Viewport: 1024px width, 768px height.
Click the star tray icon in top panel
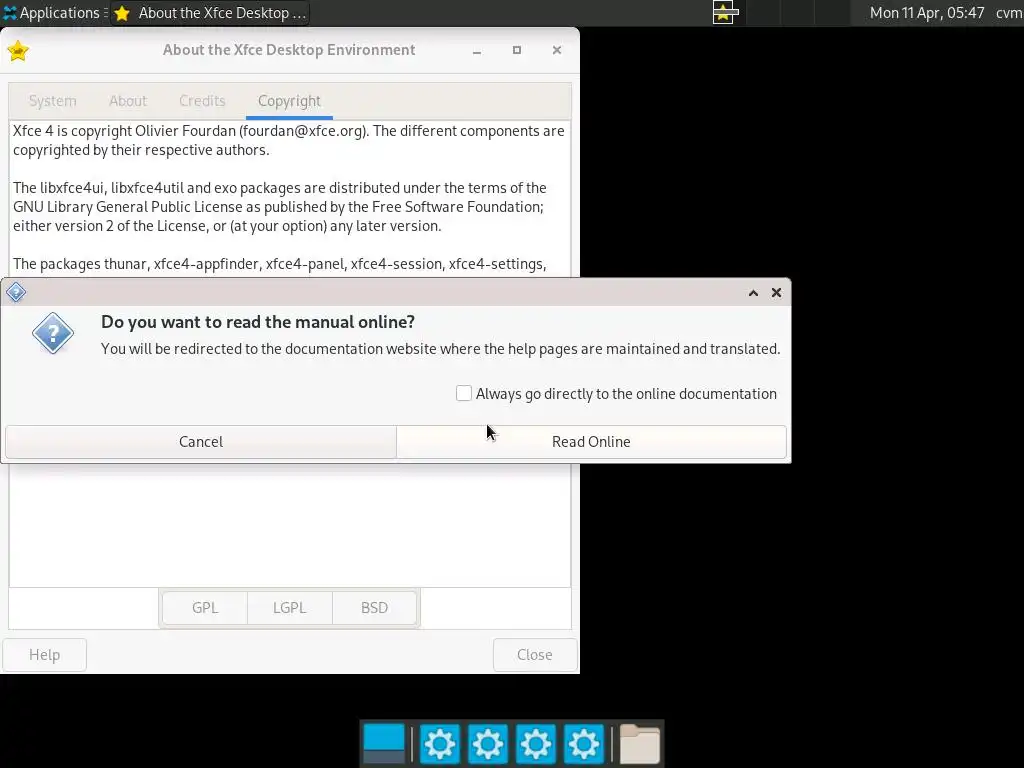point(725,12)
